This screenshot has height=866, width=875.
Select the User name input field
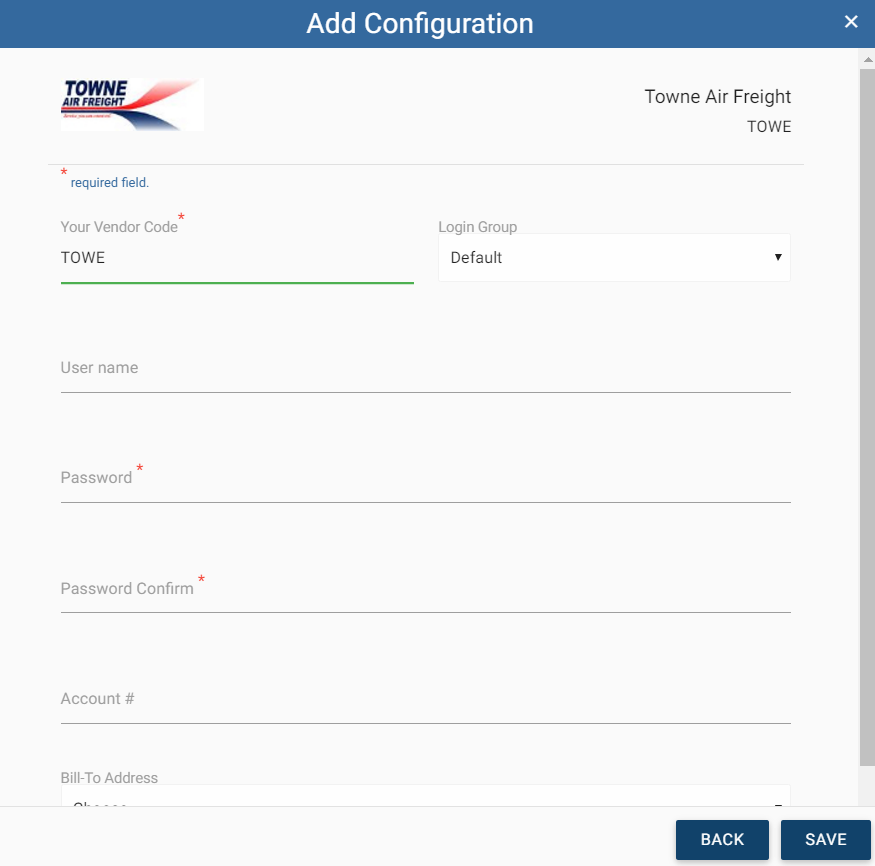(x=425, y=368)
